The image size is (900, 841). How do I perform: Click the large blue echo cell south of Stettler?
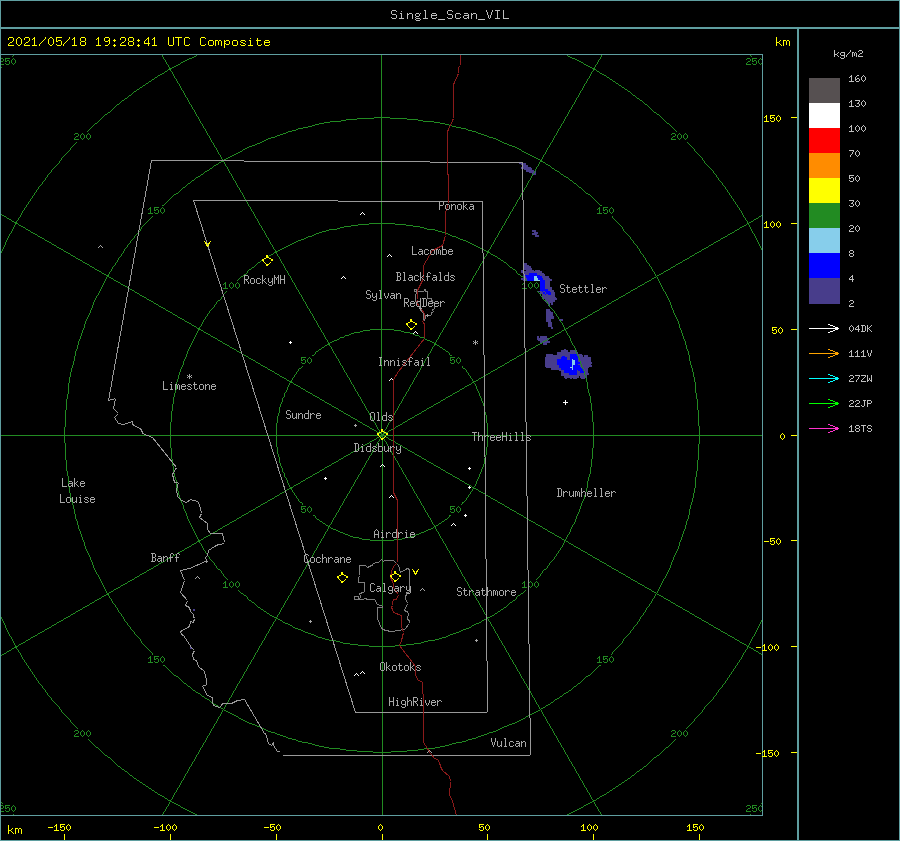[568, 363]
